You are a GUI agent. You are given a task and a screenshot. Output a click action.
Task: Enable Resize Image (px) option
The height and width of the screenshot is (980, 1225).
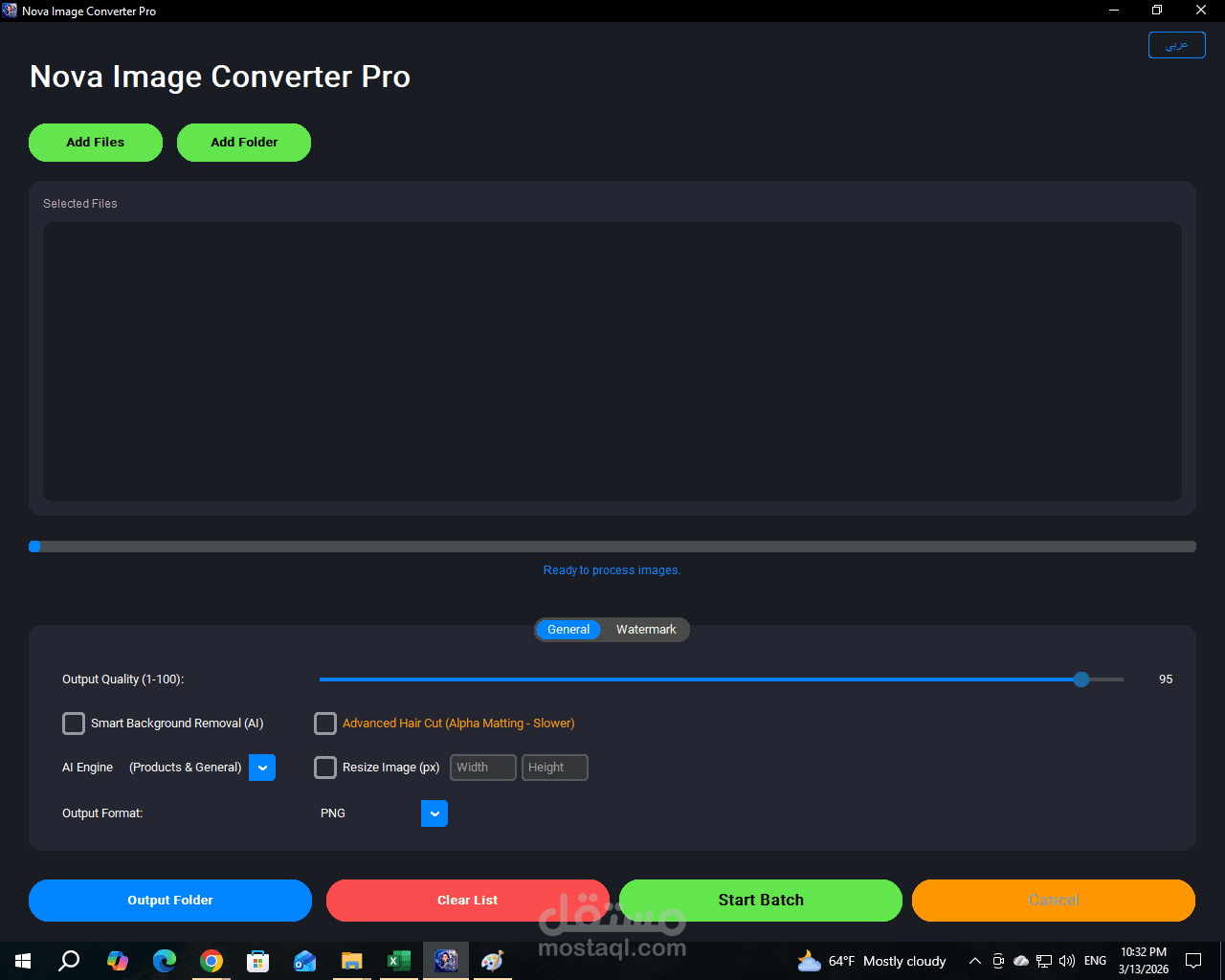325,767
